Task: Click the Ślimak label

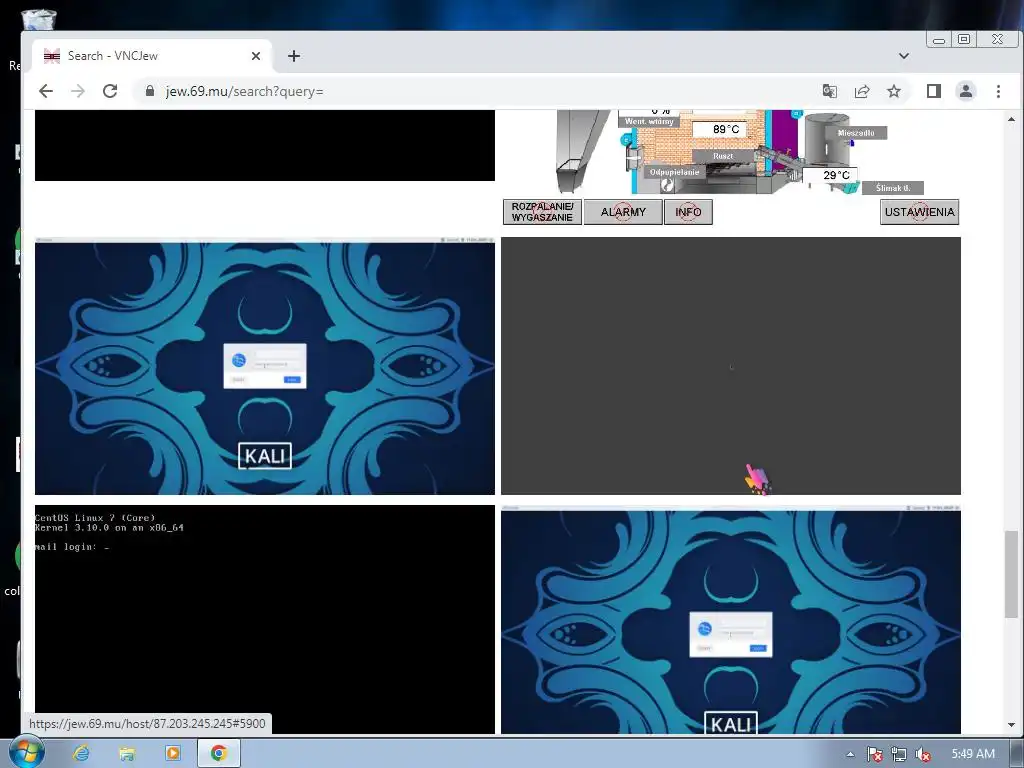Action: 892,188
